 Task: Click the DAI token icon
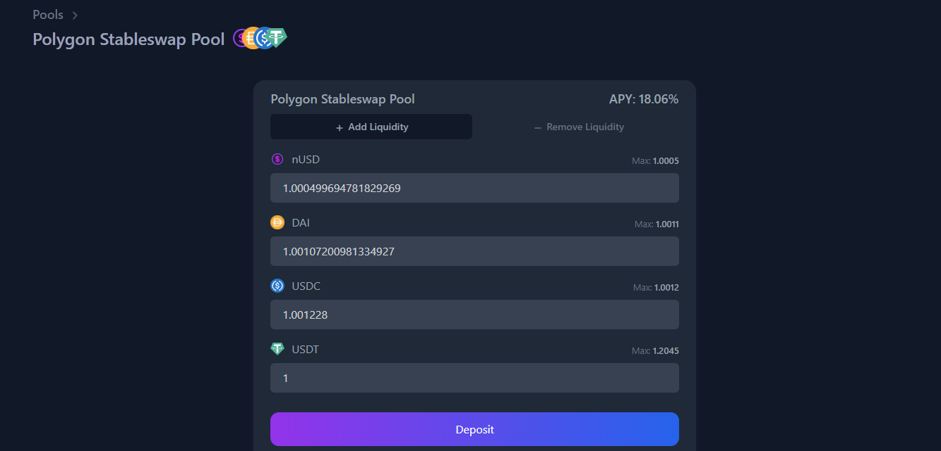tap(277, 222)
